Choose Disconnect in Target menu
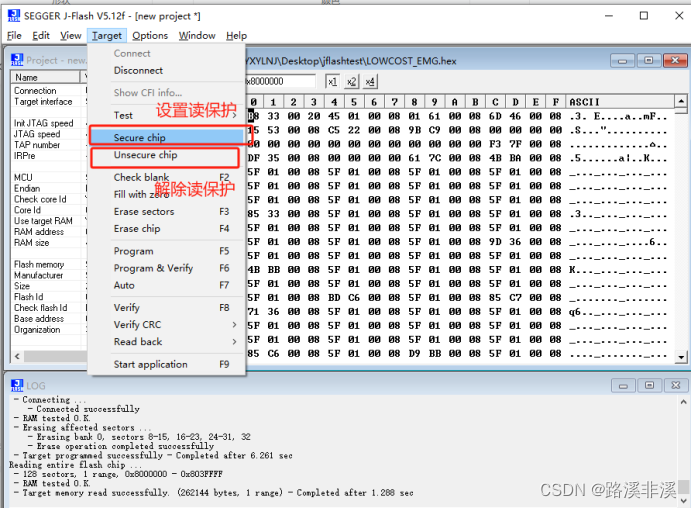 tap(166, 71)
